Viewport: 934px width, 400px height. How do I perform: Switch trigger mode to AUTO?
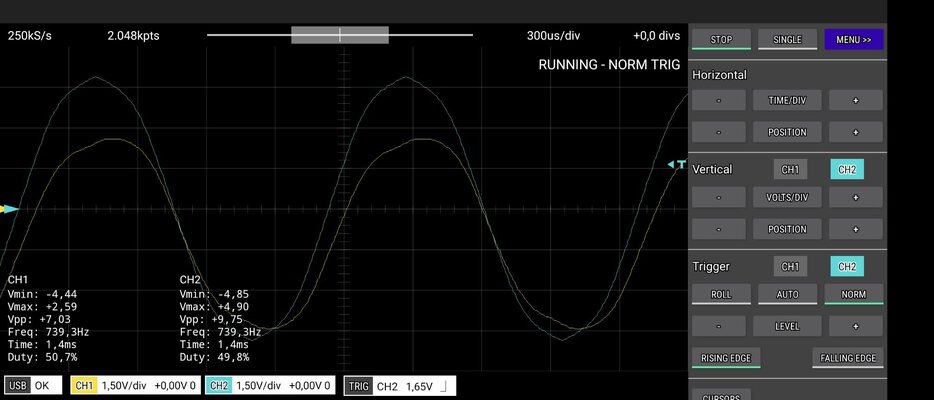(x=787, y=294)
